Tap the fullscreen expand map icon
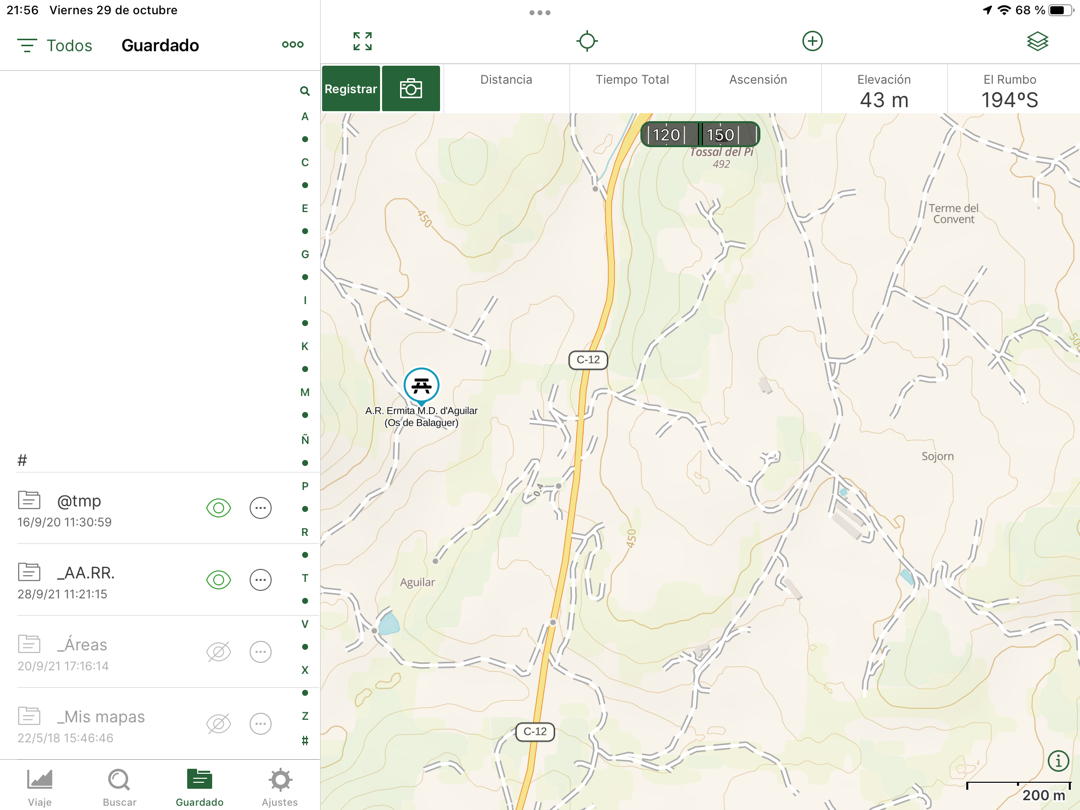Viewport: 1080px width, 810px height. (x=362, y=41)
